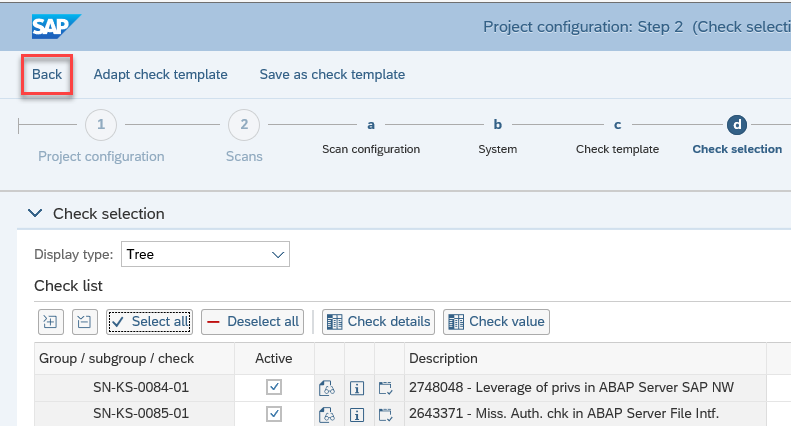Screen dimensions: 791x426
Task: Collapse the Check selection section
Action: [x=36, y=213]
